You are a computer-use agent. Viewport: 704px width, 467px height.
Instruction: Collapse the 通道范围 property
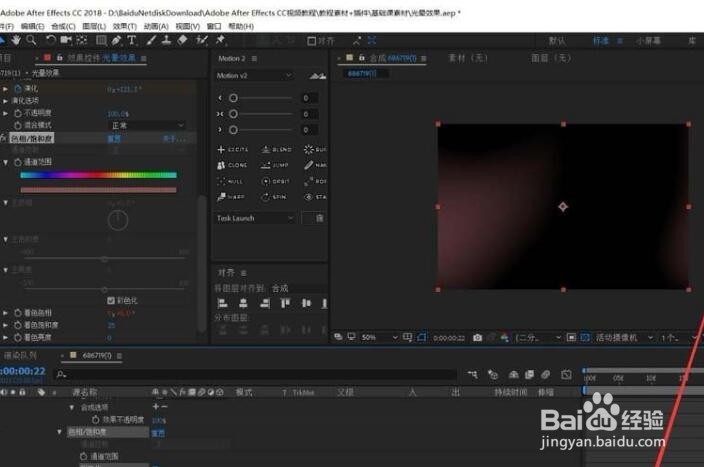coord(5,162)
